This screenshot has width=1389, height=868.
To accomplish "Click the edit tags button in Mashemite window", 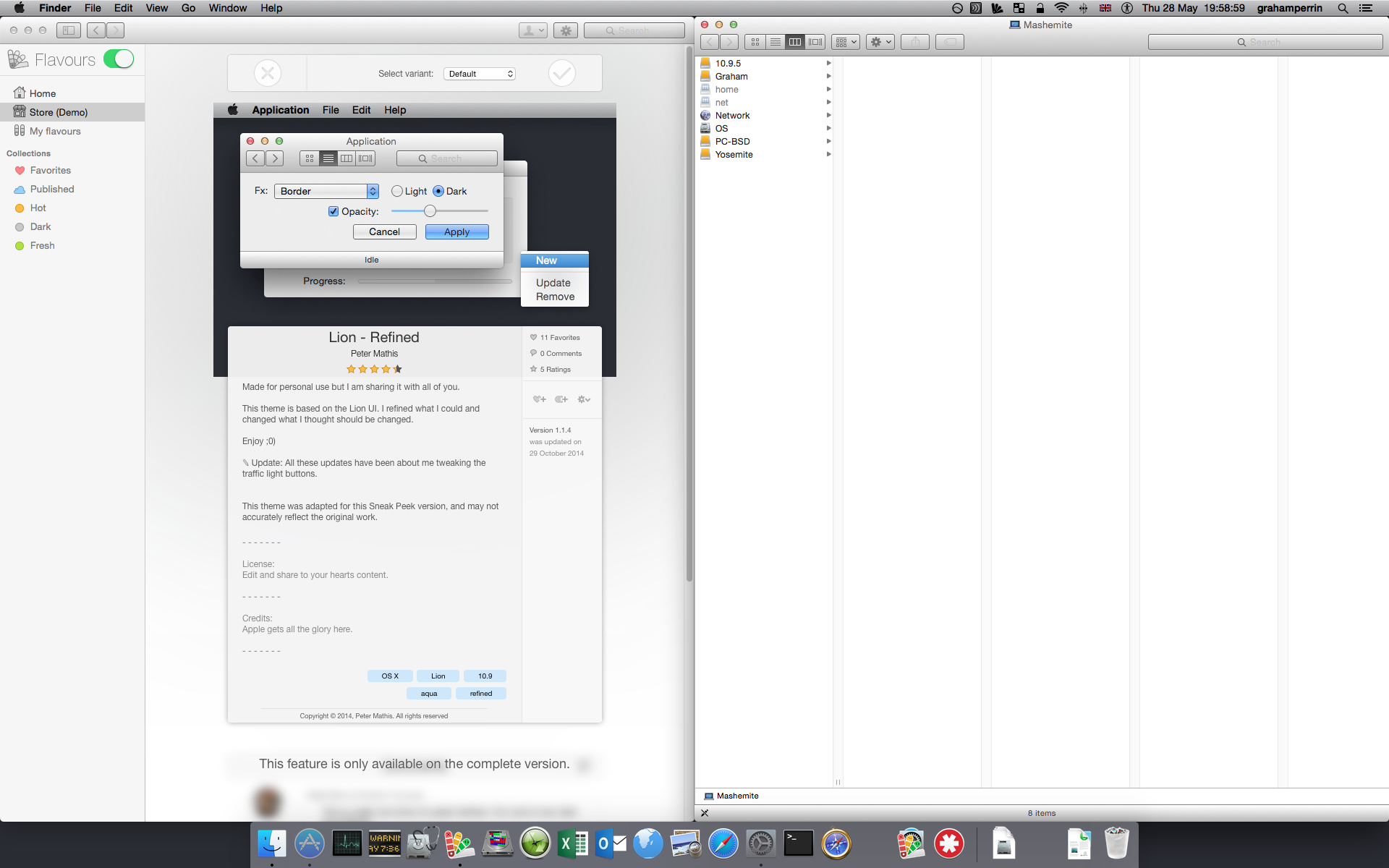I will coord(950,42).
